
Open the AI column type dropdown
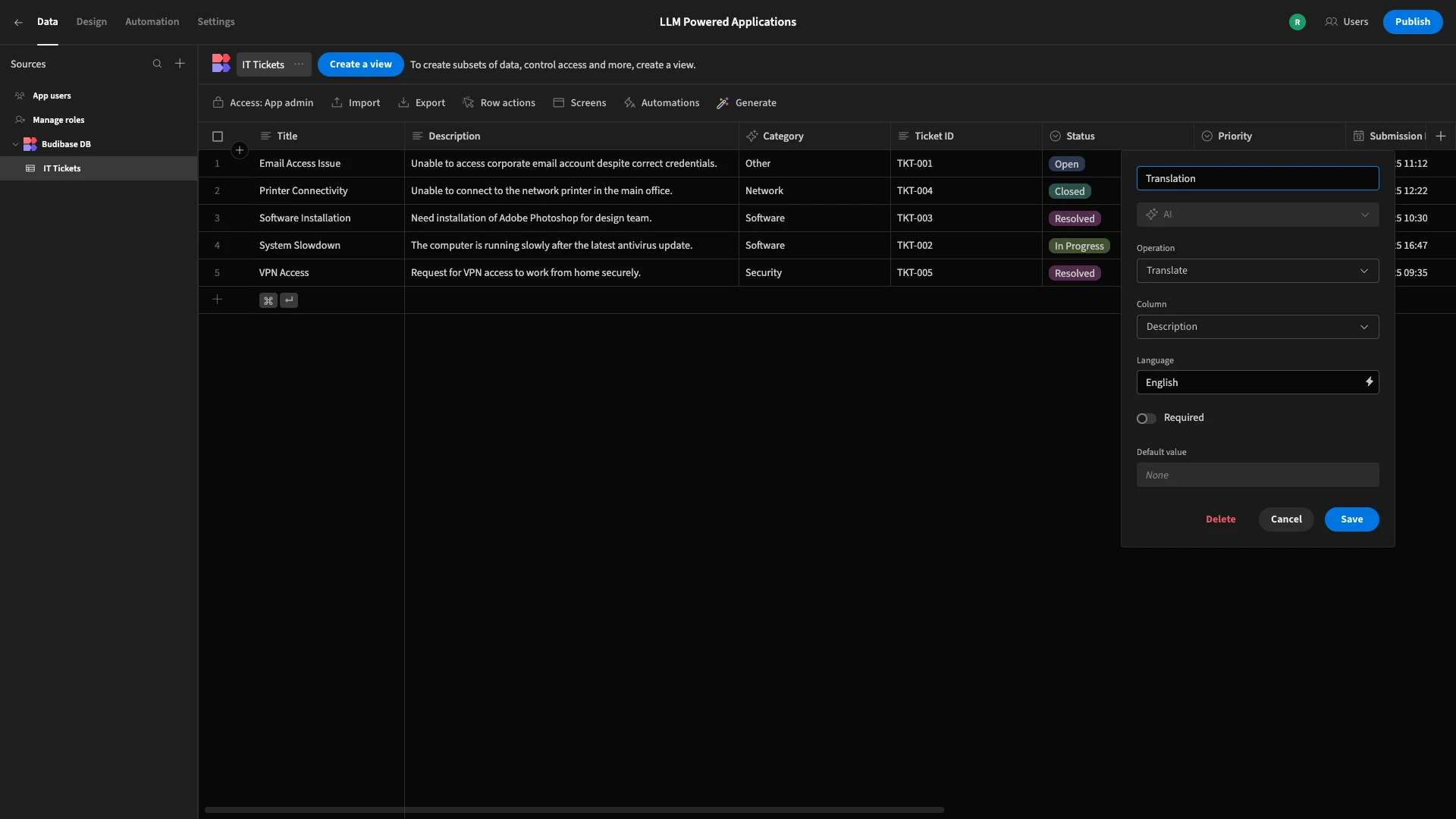click(x=1257, y=215)
